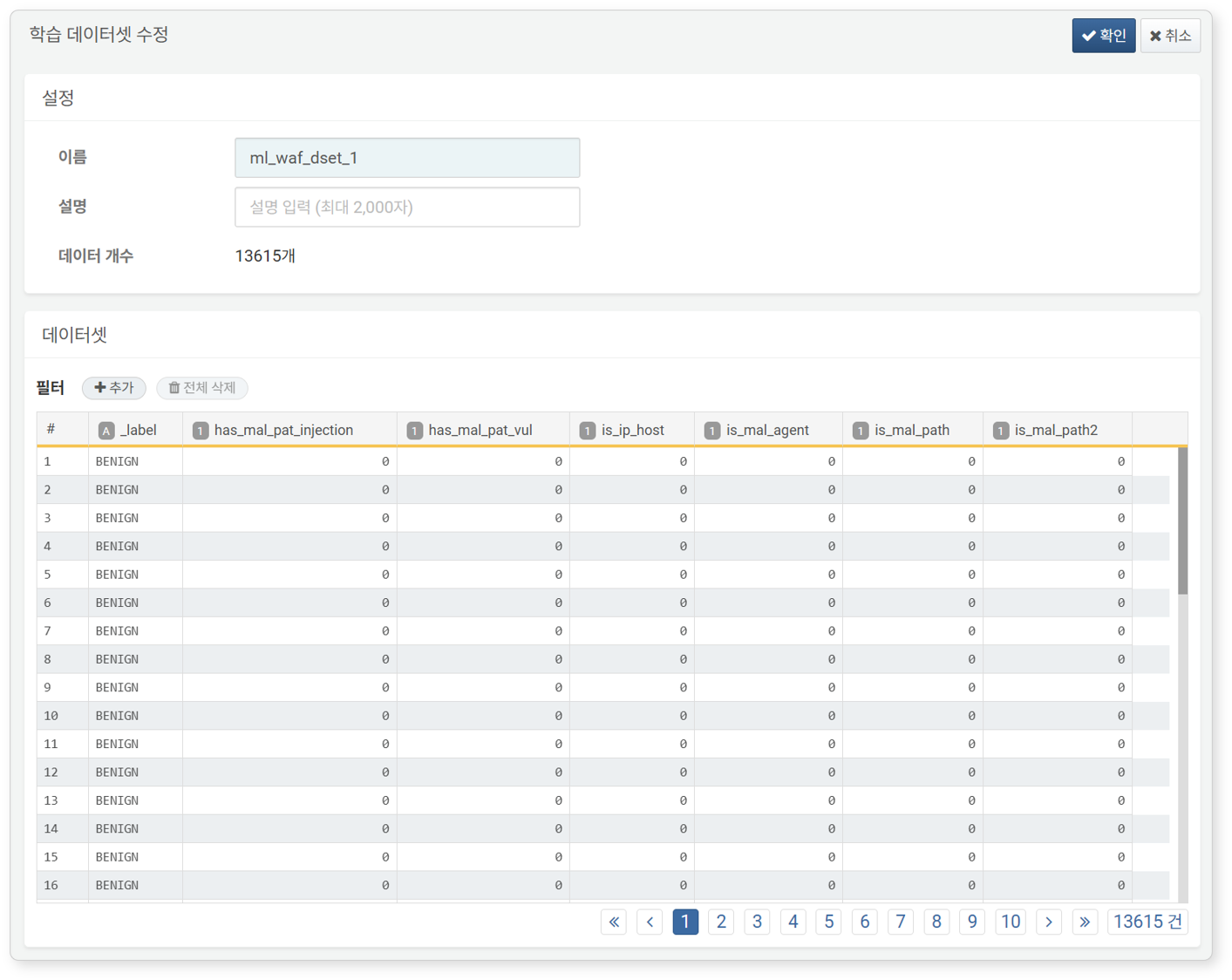The height and width of the screenshot is (980, 1232).
Task: Open page 5 of the dataset
Action: [x=828, y=922]
